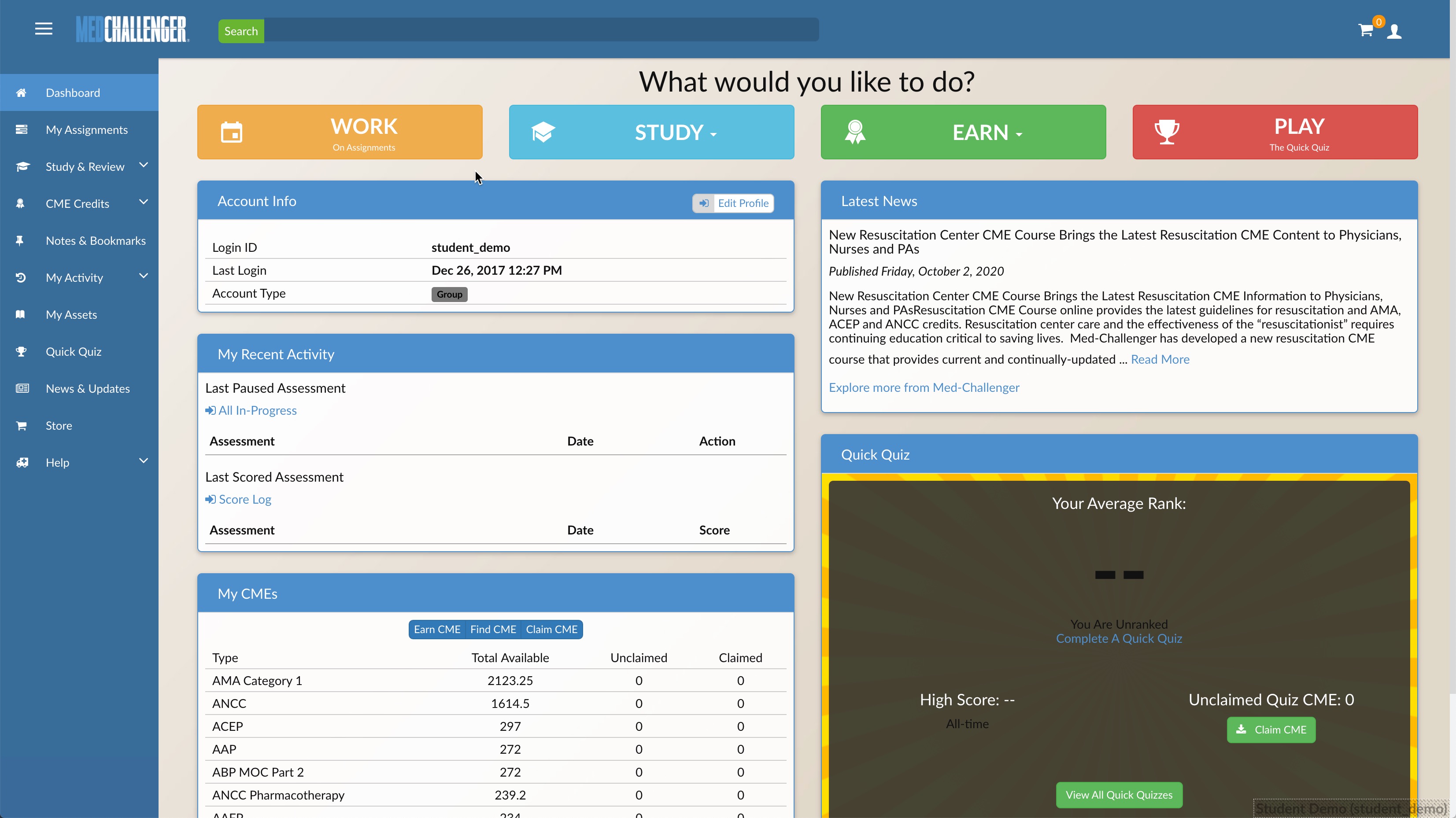Click the arrow icon beside Edit Profile
This screenshot has height=818, width=1456.
(x=704, y=203)
